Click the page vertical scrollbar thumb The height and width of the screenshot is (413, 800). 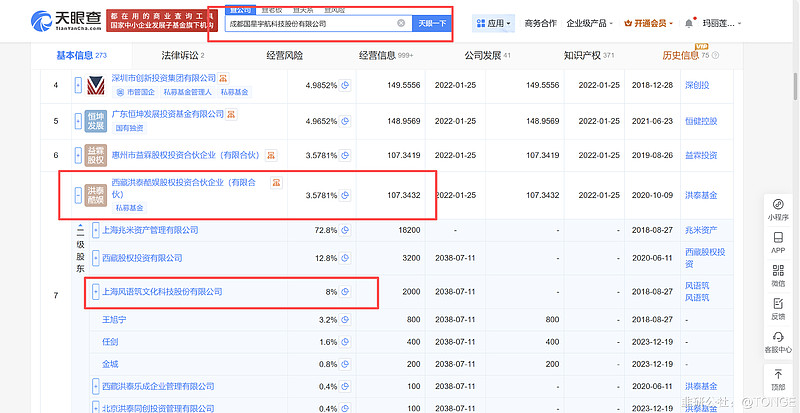point(795,87)
